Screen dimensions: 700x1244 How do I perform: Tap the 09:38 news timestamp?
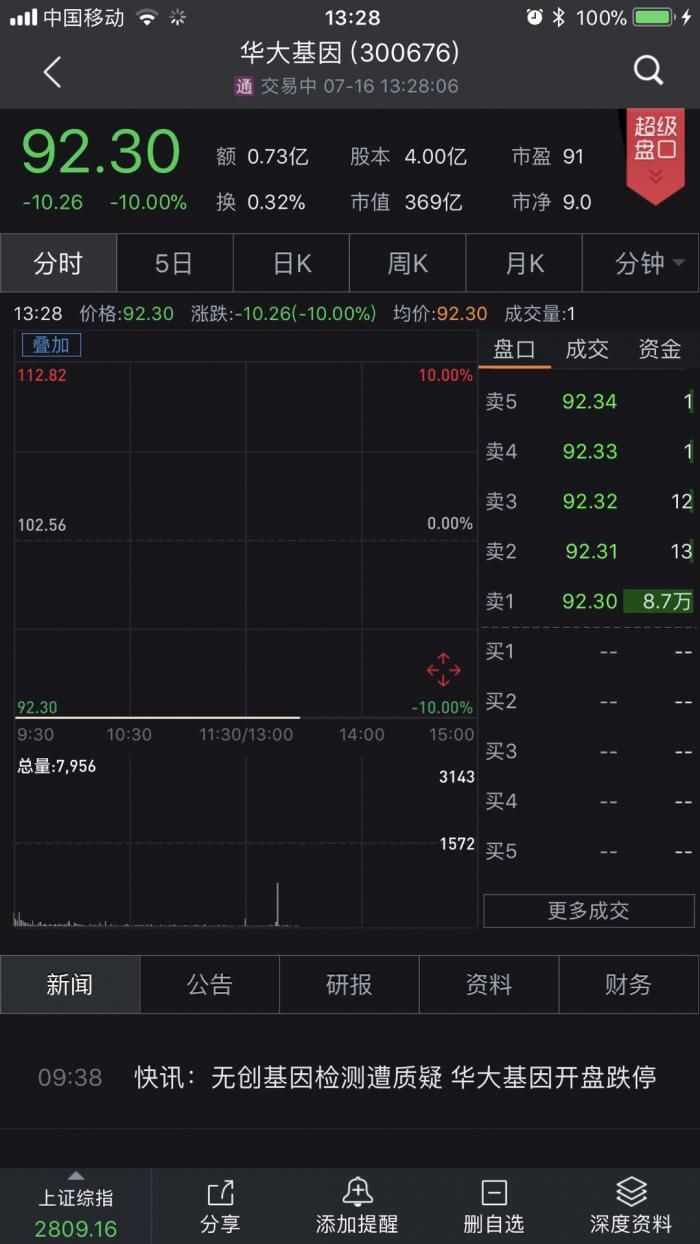pyautogui.click(x=70, y=1077)
